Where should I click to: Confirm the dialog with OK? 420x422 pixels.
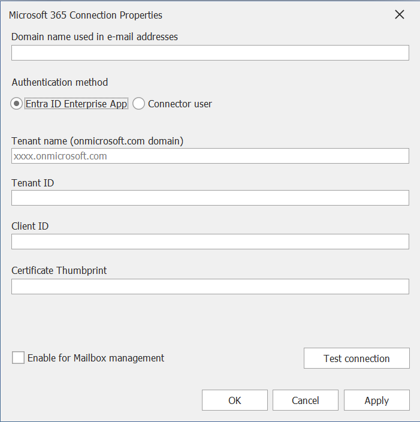click(x=235, y=400)
